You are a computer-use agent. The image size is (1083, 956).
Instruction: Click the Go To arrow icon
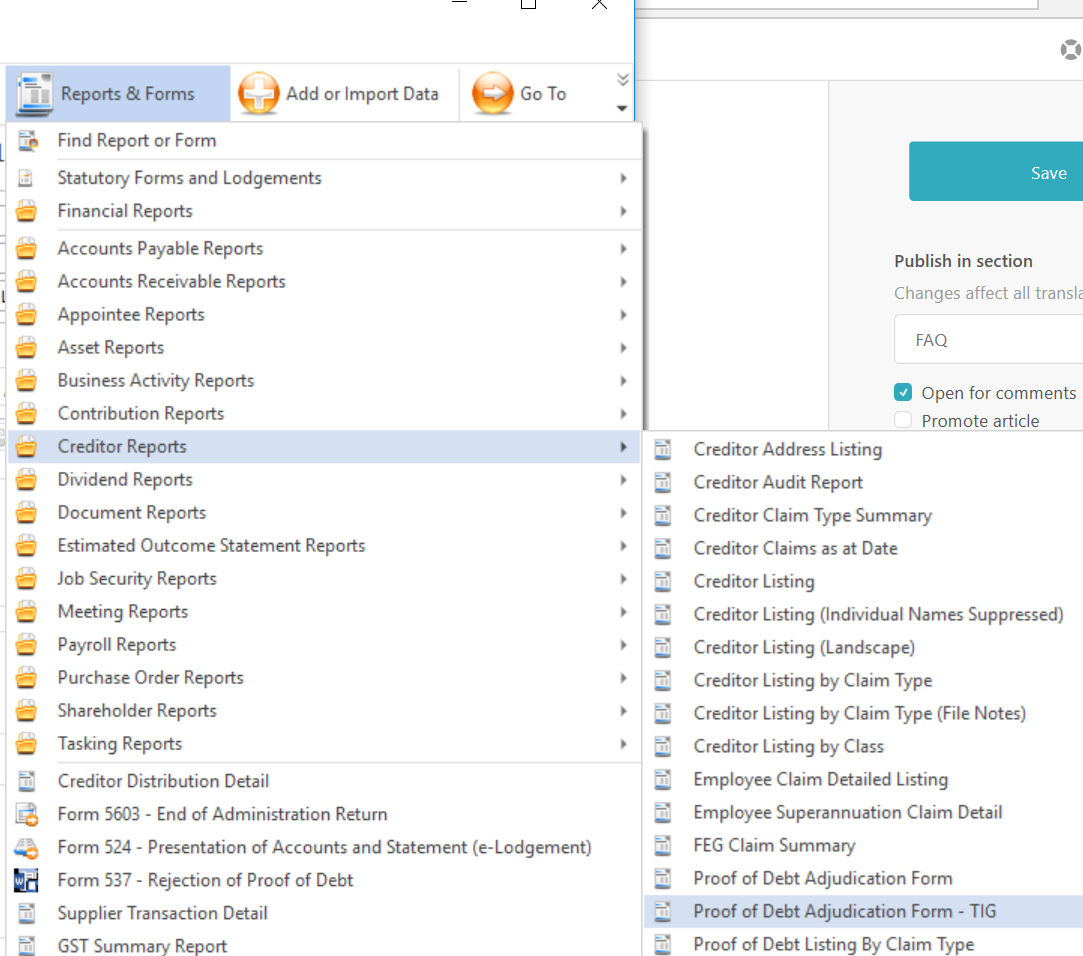click(x=492, y=94)
